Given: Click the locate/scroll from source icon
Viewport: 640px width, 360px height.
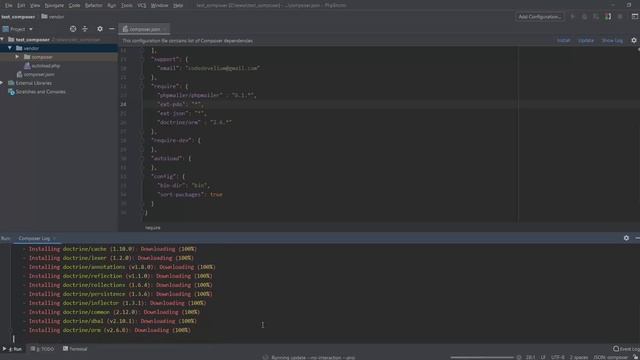Looking at the screenshot, I should tap(73, 29).
